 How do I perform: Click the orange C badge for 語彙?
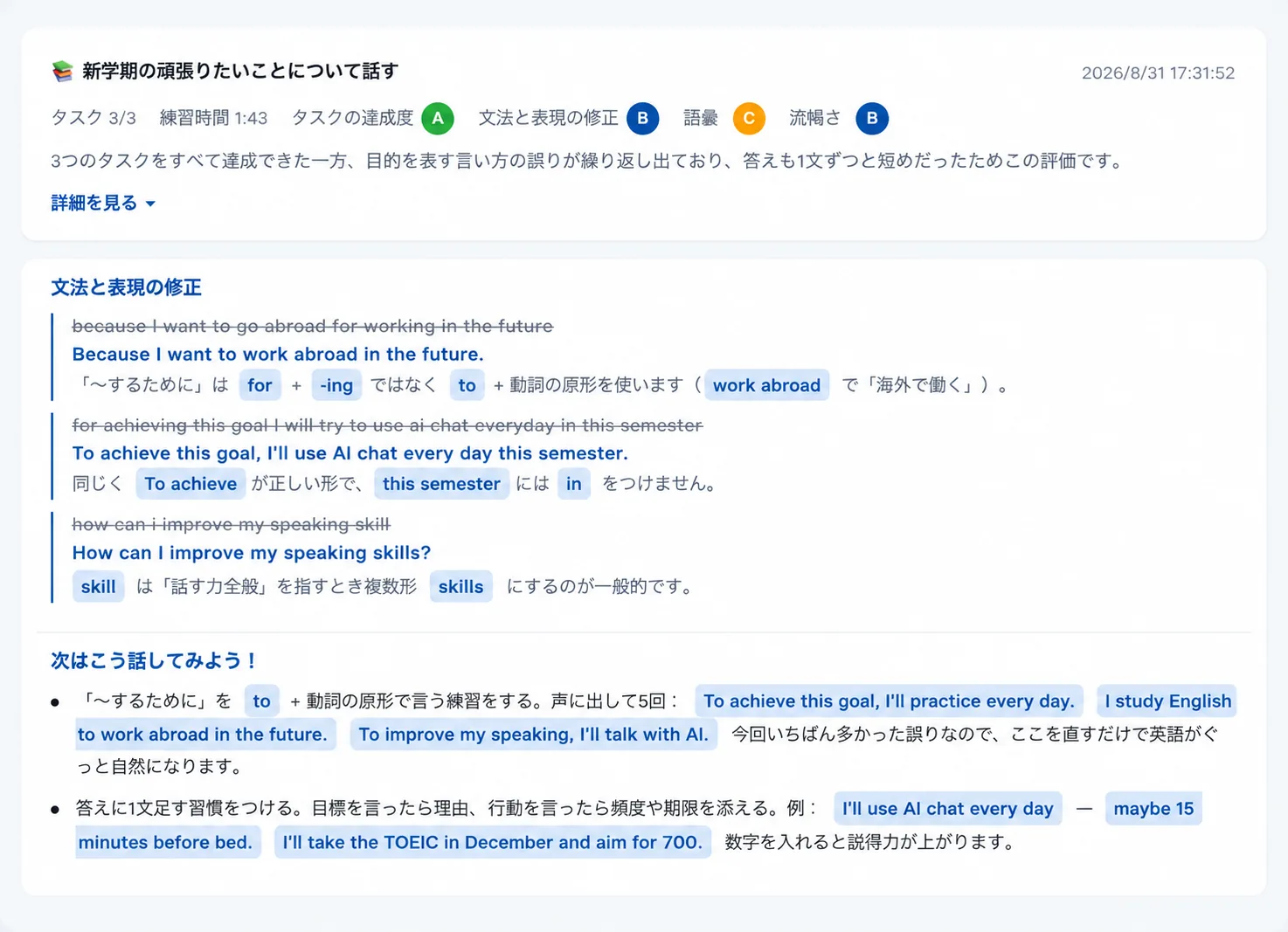click(749, 118)
